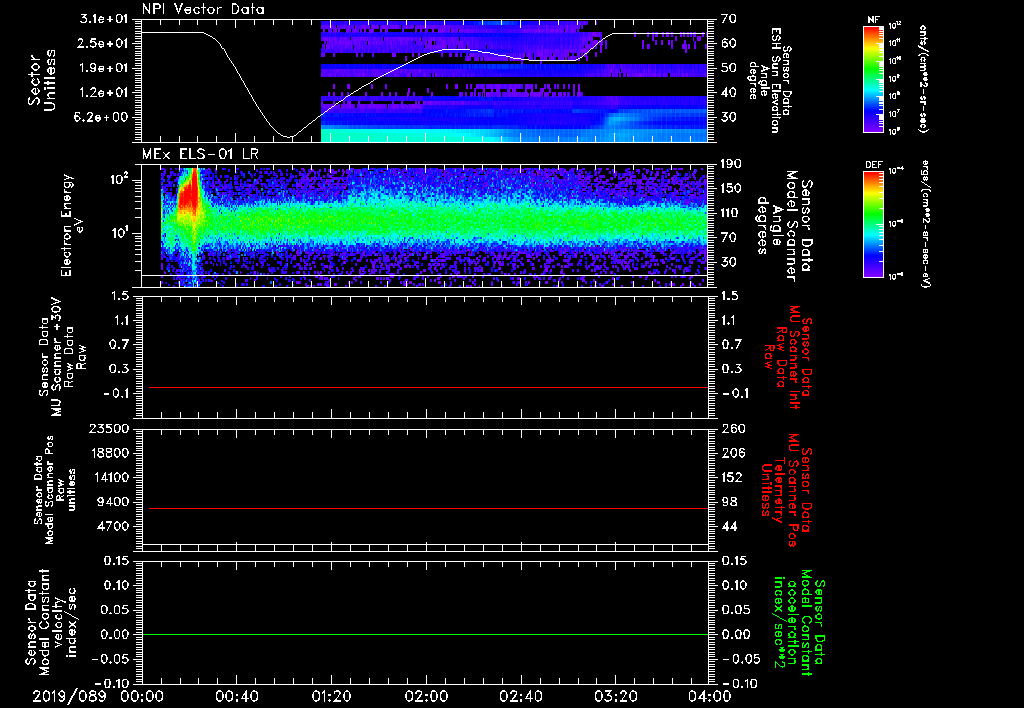Click the red high-flux burst in ELS spectrogram
The width and height of the screenshot is (1024, 708).
pyautogui.click(x=189, y=196)
